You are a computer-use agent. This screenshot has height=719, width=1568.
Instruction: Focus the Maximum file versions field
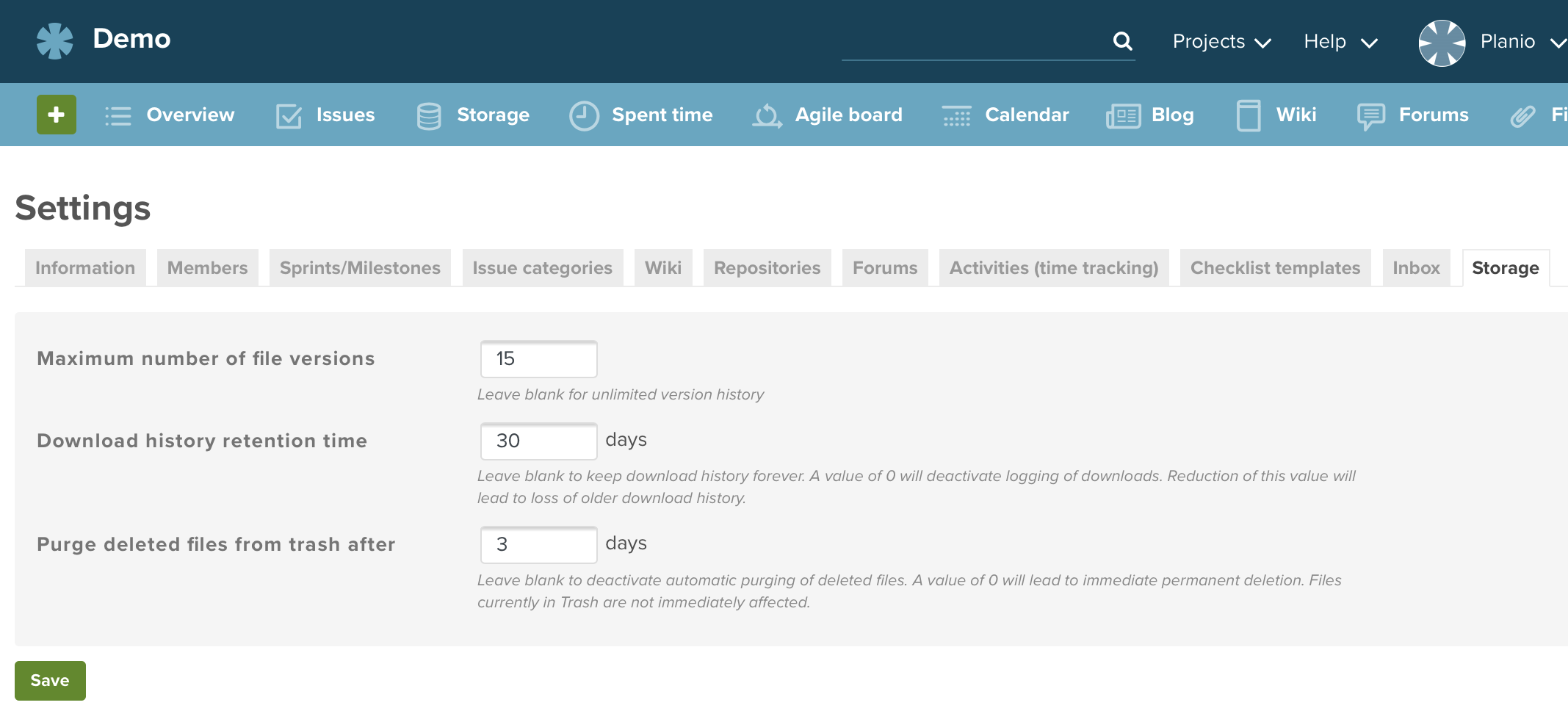(x=538, y=359)
